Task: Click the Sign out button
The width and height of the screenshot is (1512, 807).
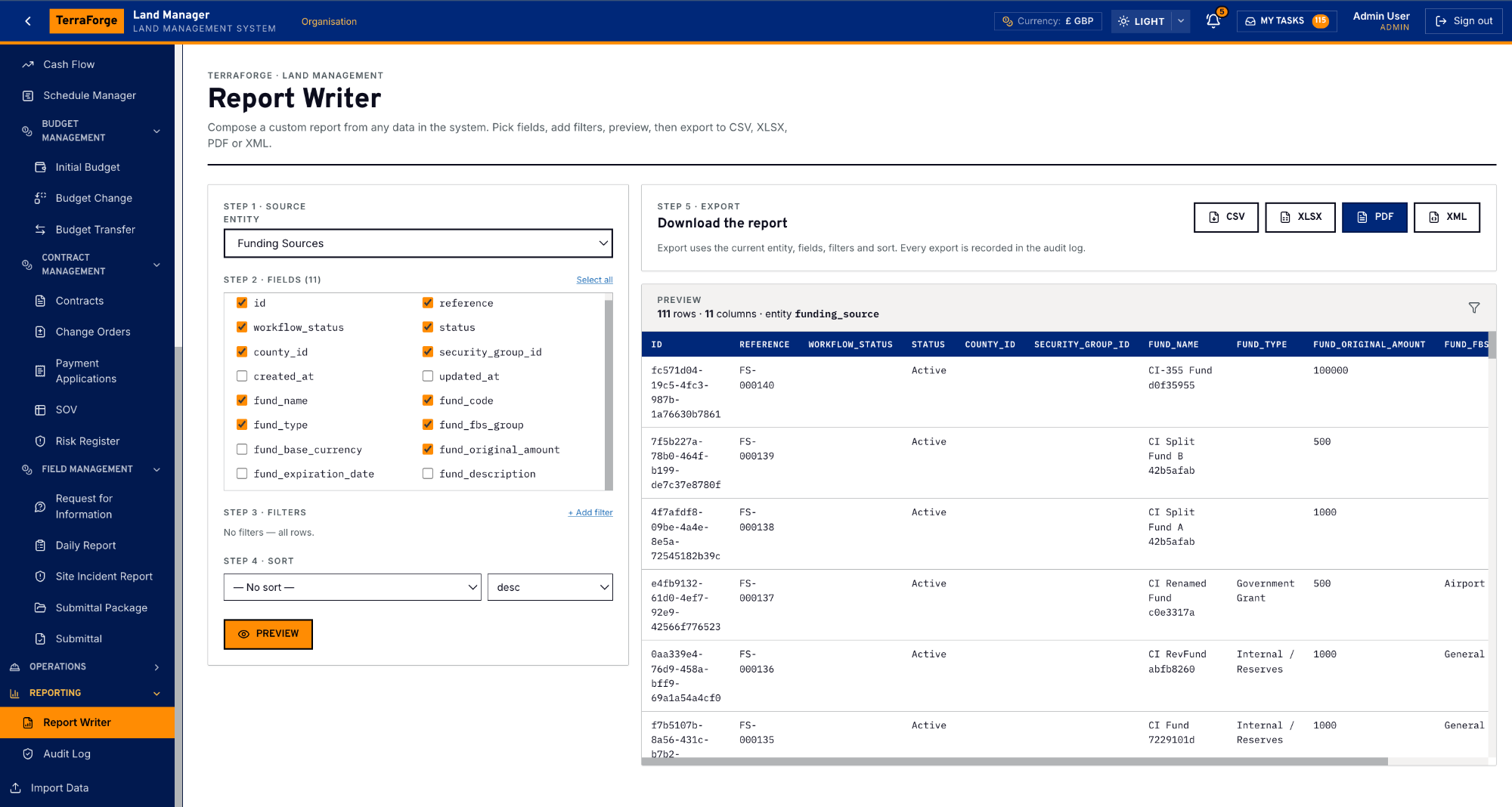Action: click(x=1464, y=21)
